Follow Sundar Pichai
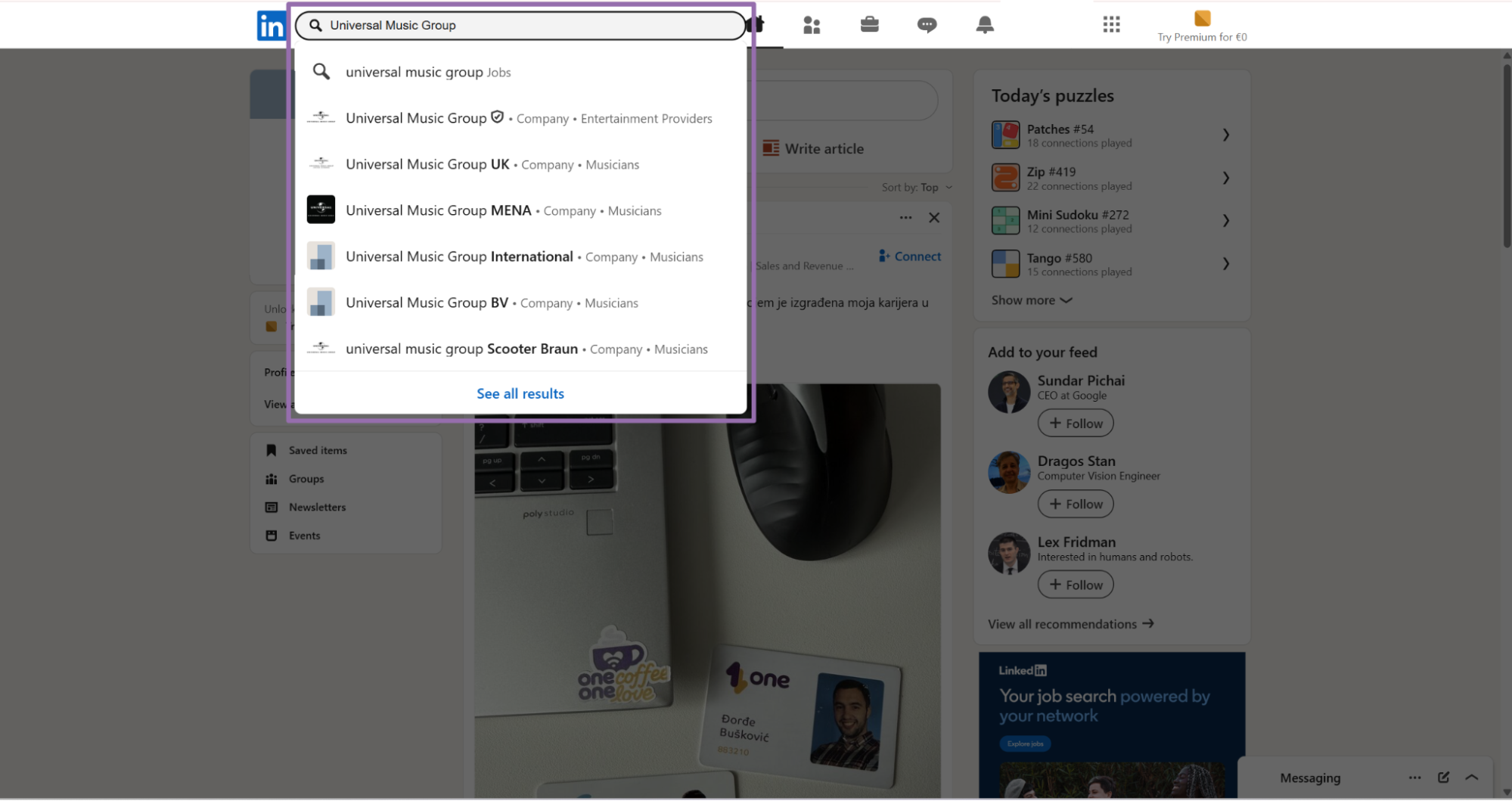1512x801 pixels. pyautogui.click(x=1075, y=424)
